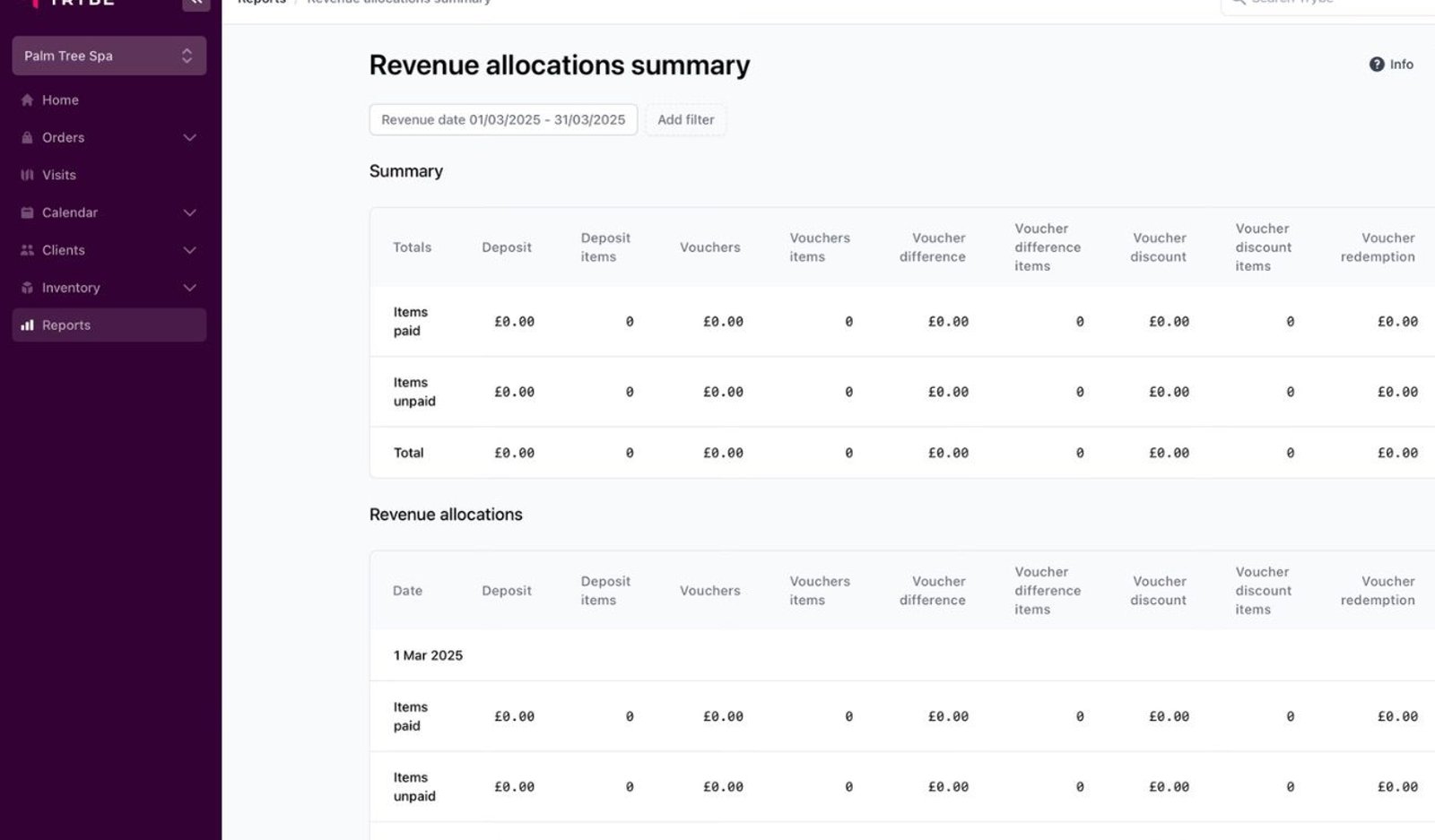
Task: Click Items paid under 1 Mar 2025
Action: click(x=411, y=716)
